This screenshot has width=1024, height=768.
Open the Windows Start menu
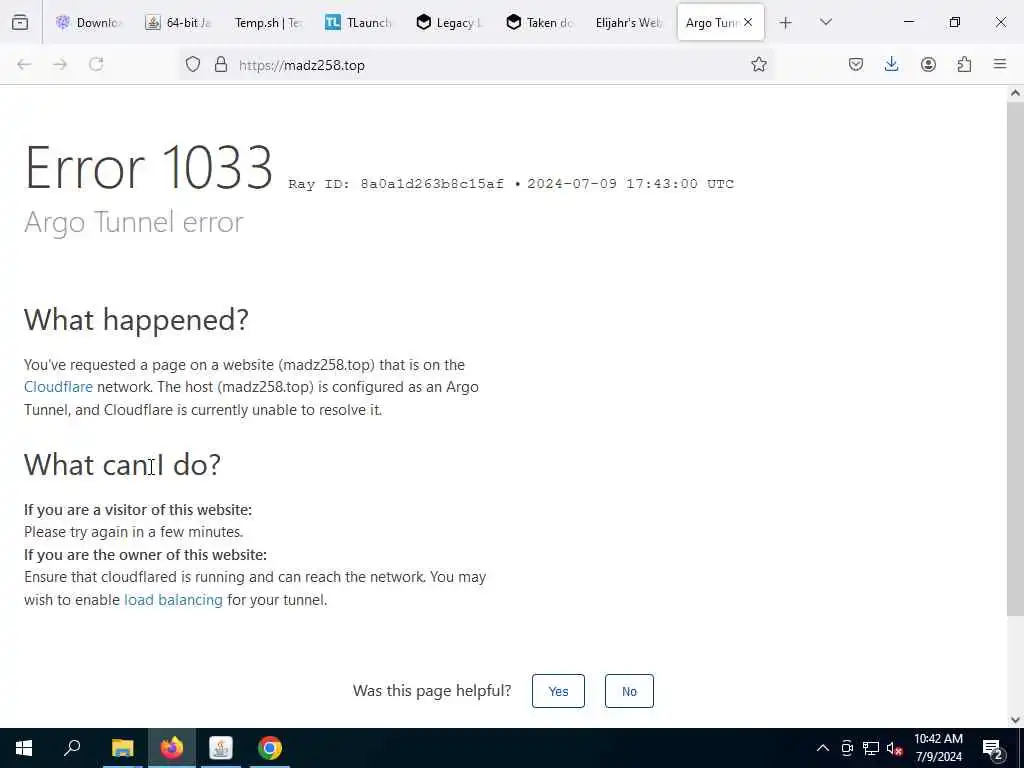(24, 748)
